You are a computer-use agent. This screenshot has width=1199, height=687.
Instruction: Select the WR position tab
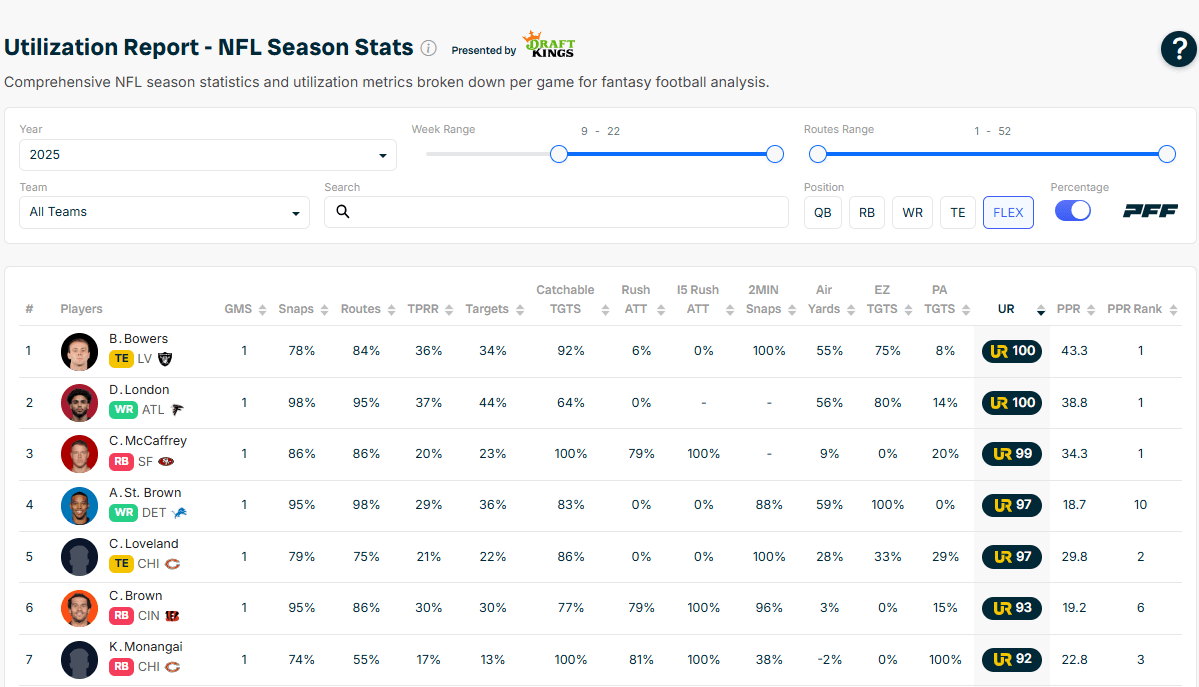[912, 212]
